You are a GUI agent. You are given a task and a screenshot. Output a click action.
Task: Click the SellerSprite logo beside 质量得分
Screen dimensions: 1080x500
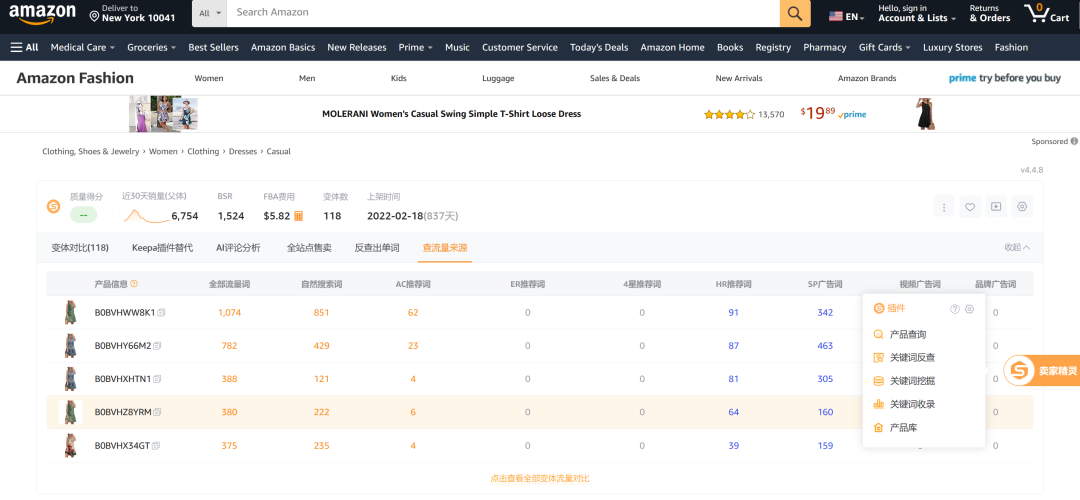coord(53,206)
